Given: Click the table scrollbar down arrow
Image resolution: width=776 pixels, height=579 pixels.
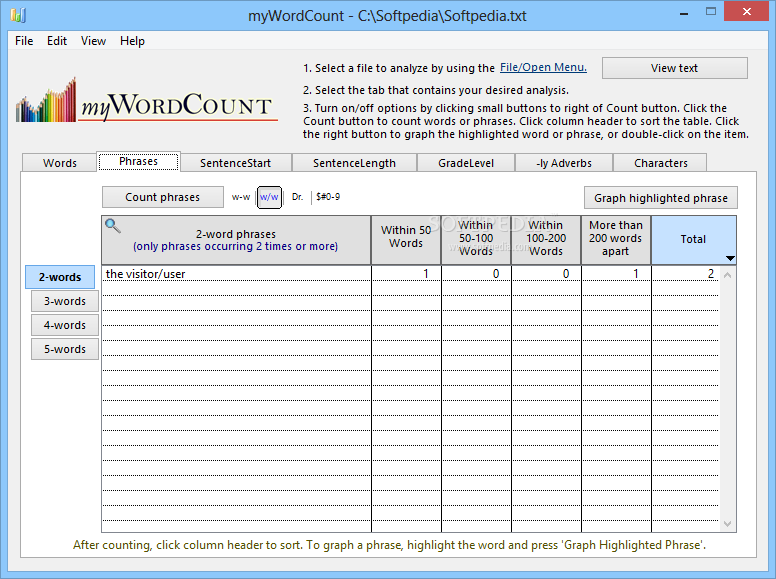Looking at the screenshot, I should tap(728, 524).
